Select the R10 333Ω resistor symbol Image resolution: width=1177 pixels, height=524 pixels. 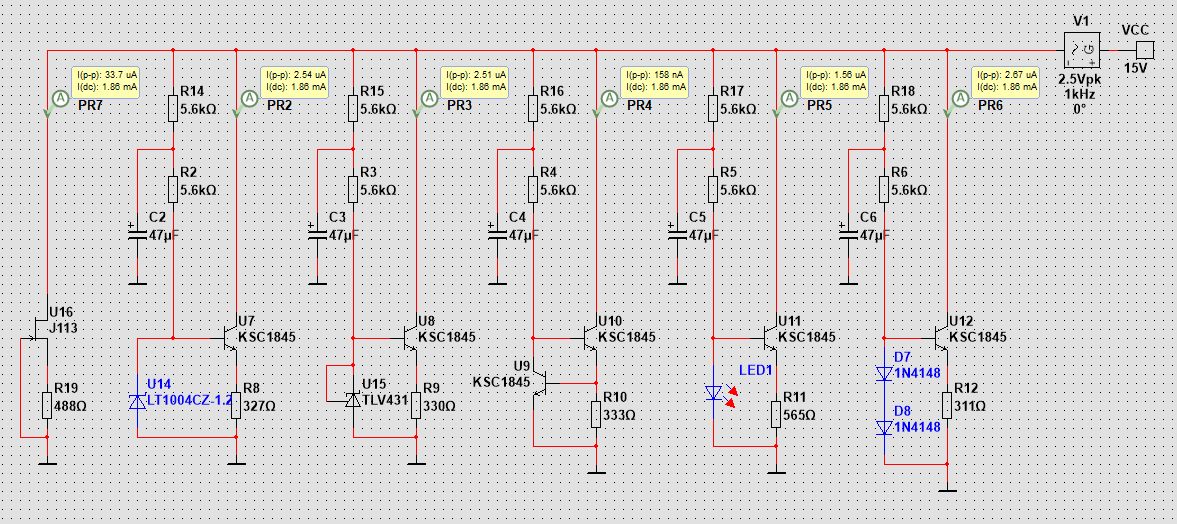point(597,414)
